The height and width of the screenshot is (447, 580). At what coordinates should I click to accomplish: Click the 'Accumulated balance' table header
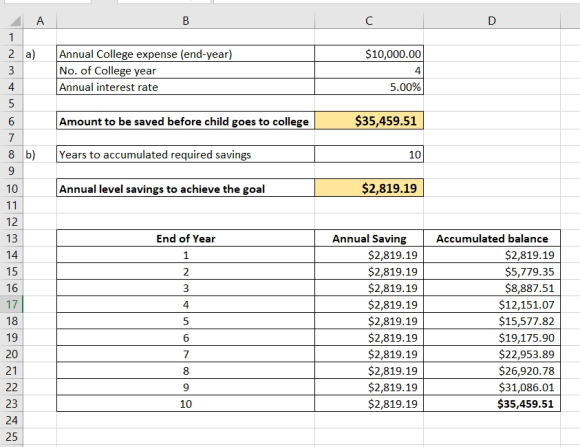pyautogui.click(x=492, y=239)
